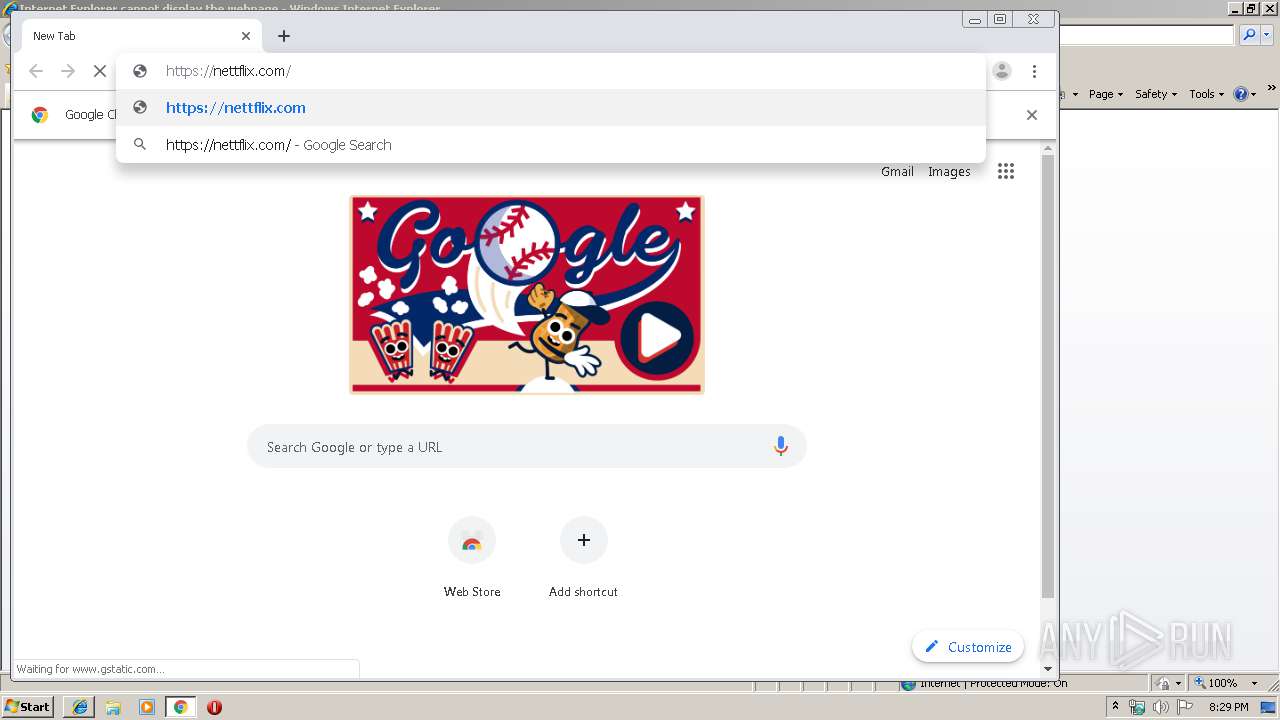1280x720 pixels.
Task: Open the Tools menu in Internet Explorer
Action: tap(1207, 94)
